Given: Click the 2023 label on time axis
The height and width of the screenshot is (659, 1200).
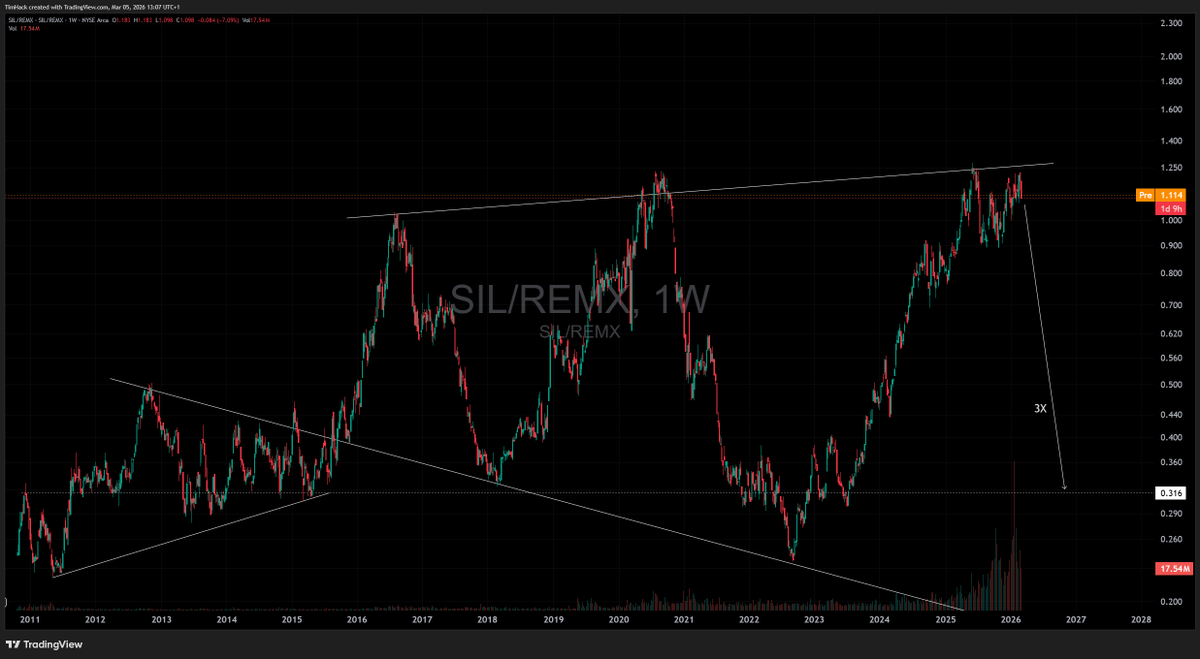Looking at the screenshot, I should [x=814, y=620].
